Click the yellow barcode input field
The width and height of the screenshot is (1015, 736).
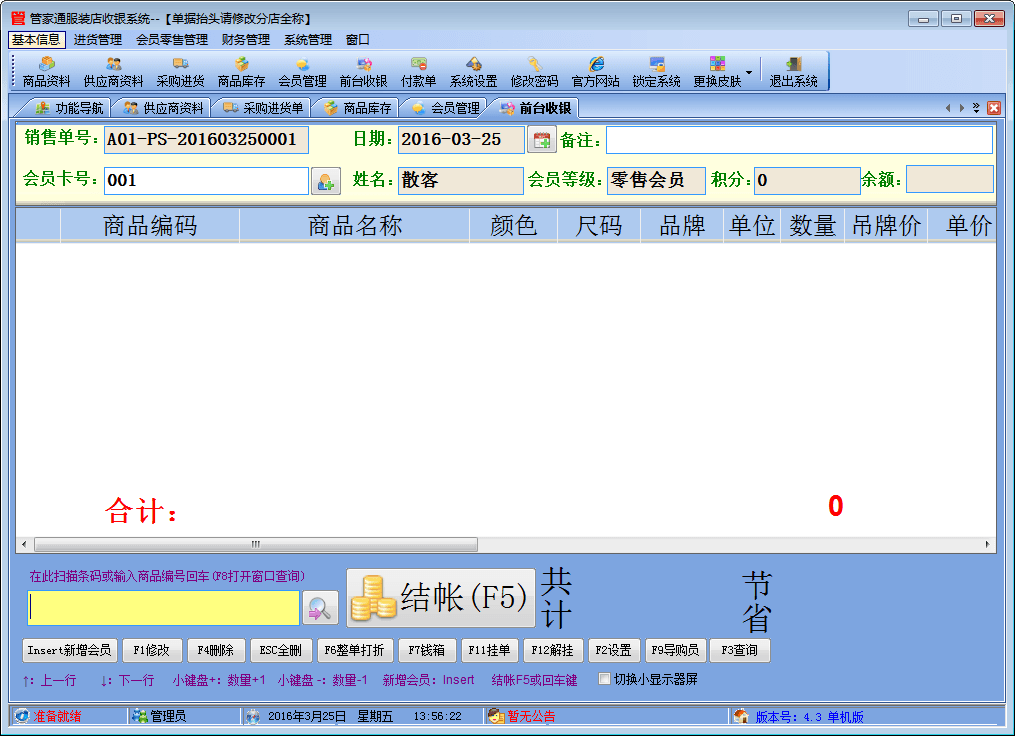(x=164, y=608)
